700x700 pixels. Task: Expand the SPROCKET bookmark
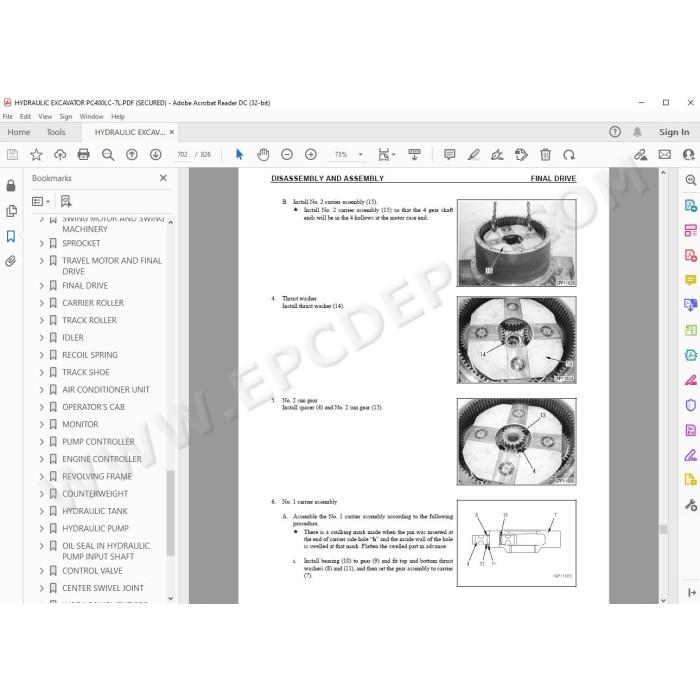pyautogui.click(x=42, y=243)
